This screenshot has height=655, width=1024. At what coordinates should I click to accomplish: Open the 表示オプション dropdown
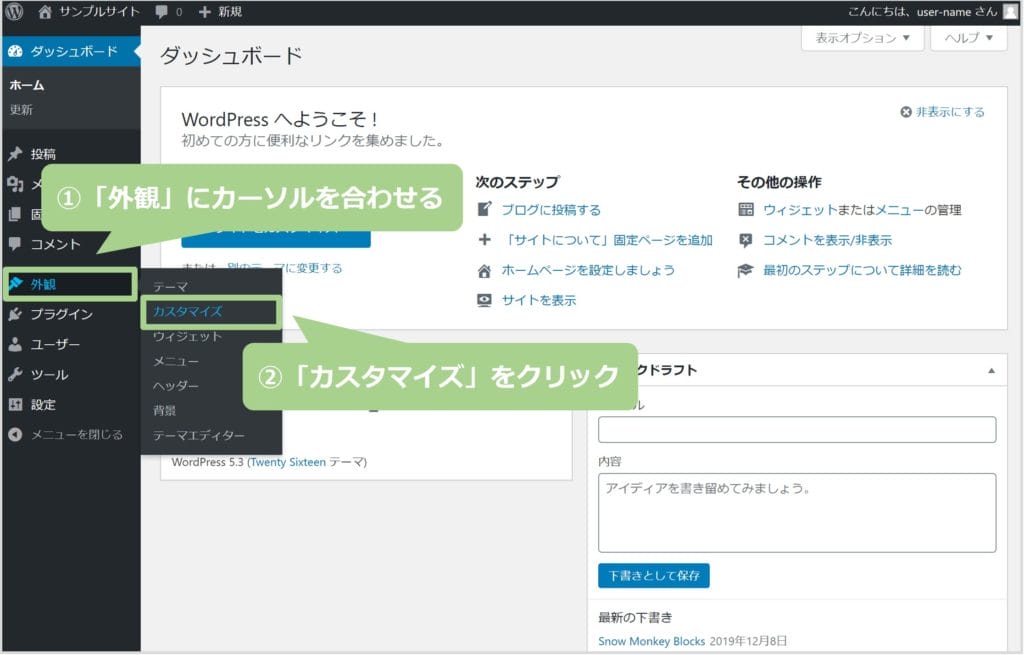[x=862, y=38]
